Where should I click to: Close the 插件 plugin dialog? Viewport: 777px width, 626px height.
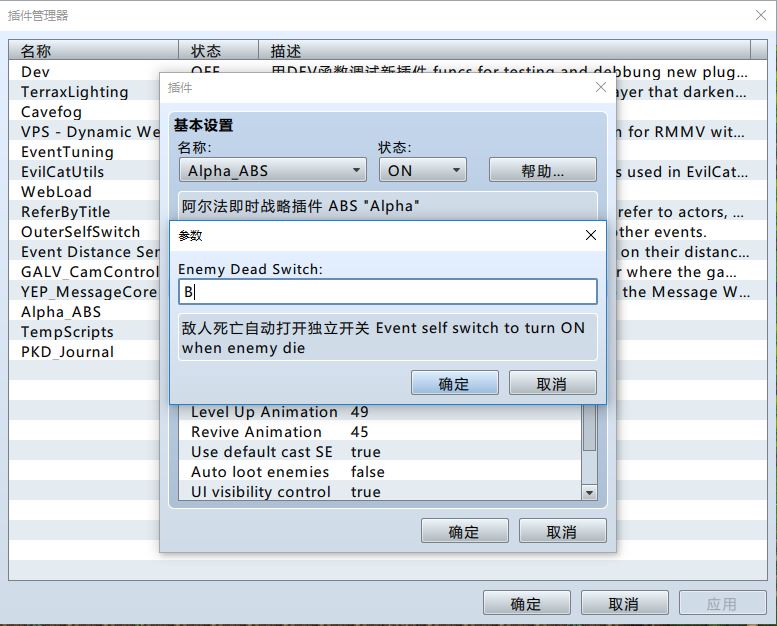click(x=601, y=87)
